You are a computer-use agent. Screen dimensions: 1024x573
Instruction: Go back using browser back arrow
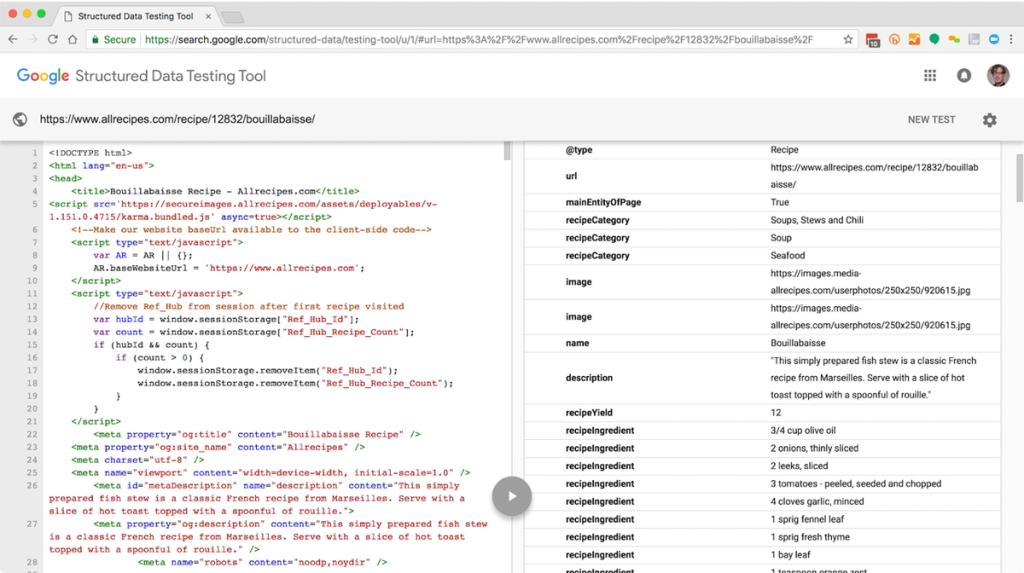13,39
